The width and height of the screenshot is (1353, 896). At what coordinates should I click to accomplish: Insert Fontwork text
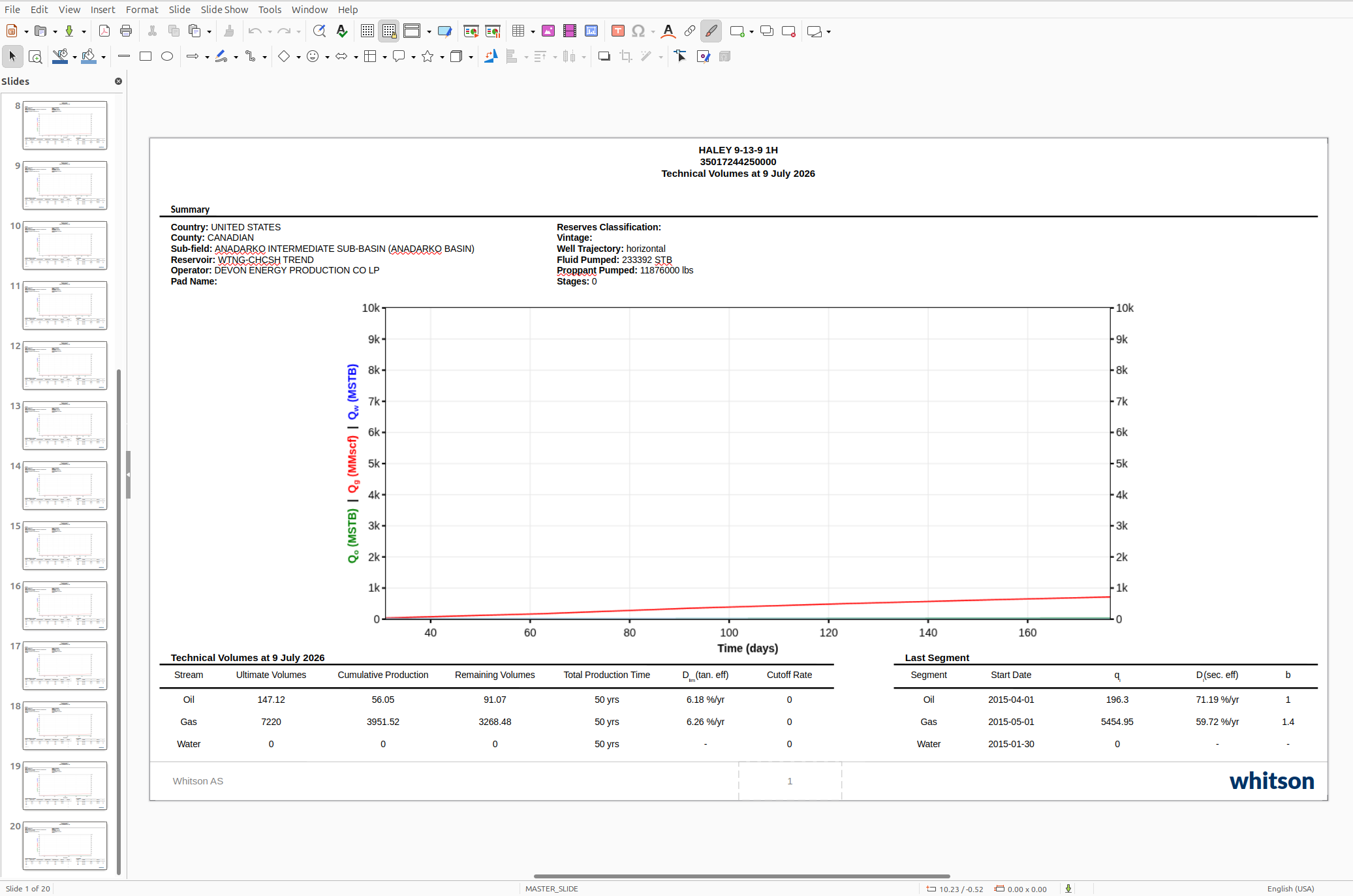tap(668, 31)
